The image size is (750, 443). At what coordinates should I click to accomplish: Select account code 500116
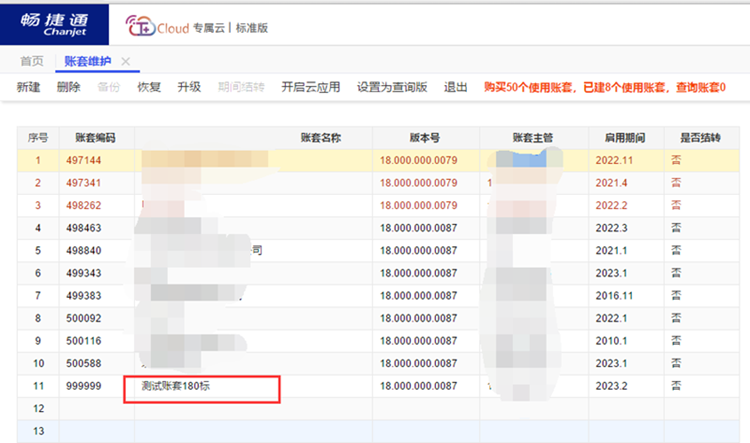[x=84, y=341]
